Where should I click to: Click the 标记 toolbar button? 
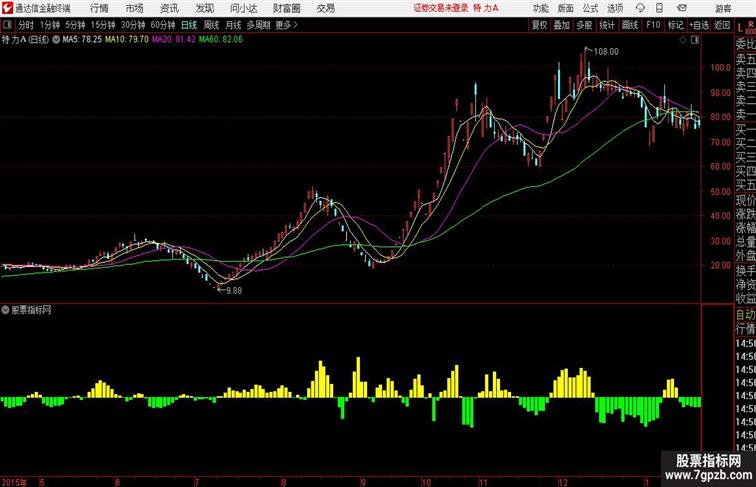point(675,25)
